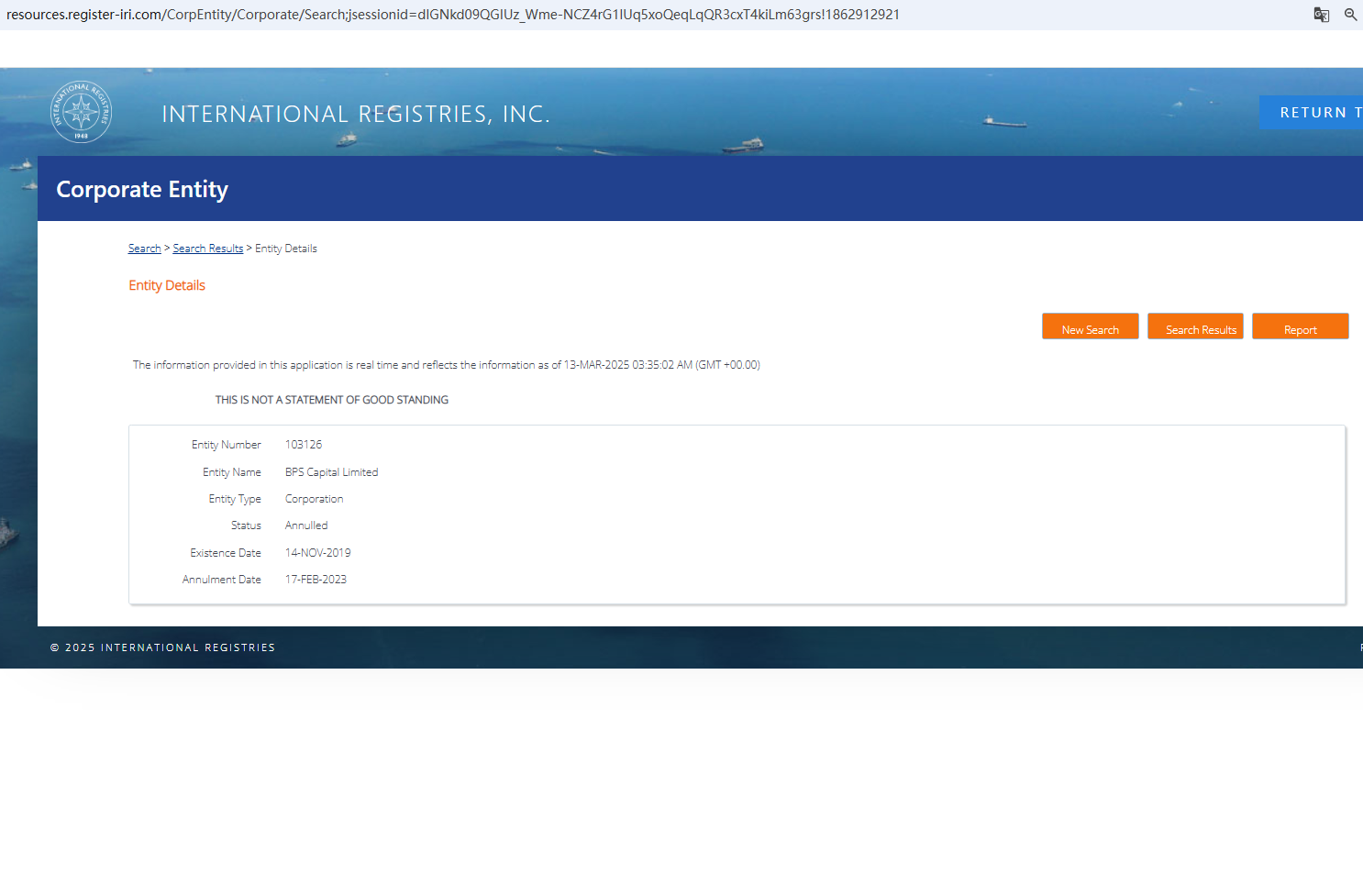The width and height of the screenshot is (1363, 896).
Task: Click the NOT A STATEMENT OF GOOD STANDING notice
Action: point(332,400)
